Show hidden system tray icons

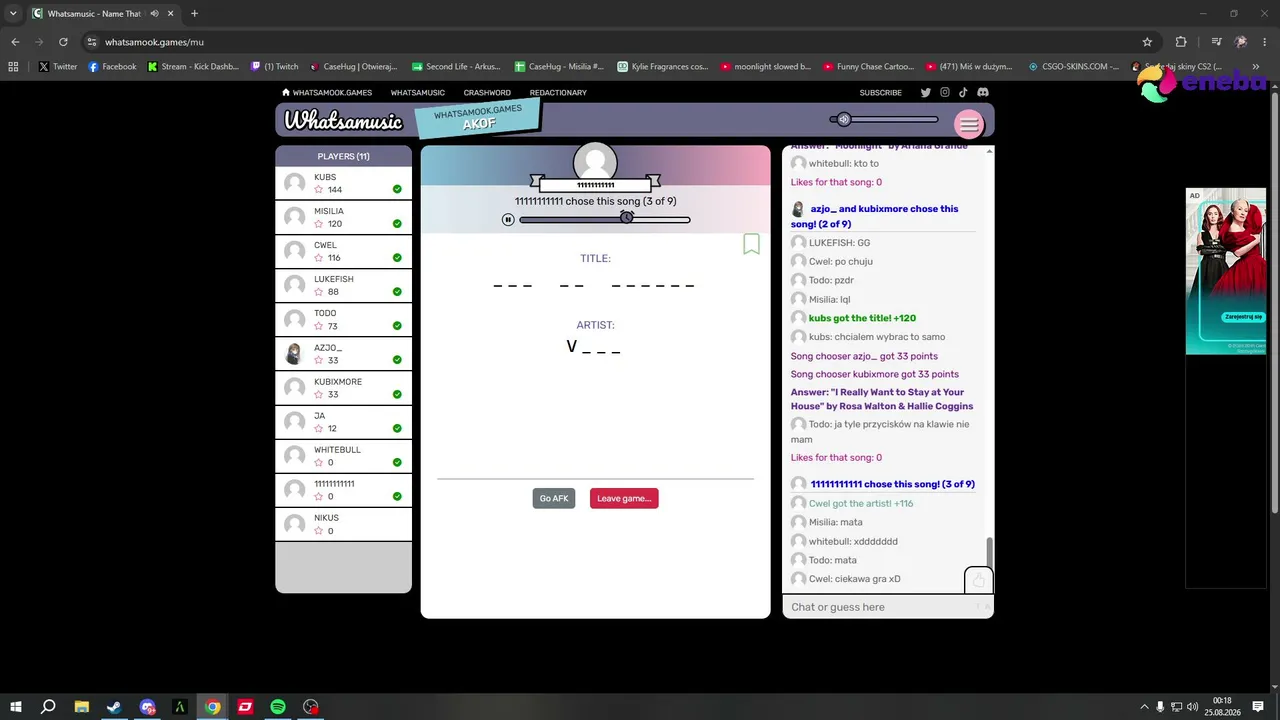point(1143,707)
